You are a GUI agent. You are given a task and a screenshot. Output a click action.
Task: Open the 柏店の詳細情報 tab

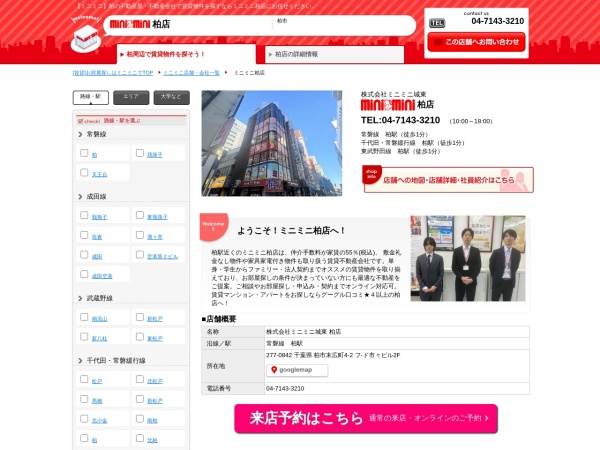(334, 54)
